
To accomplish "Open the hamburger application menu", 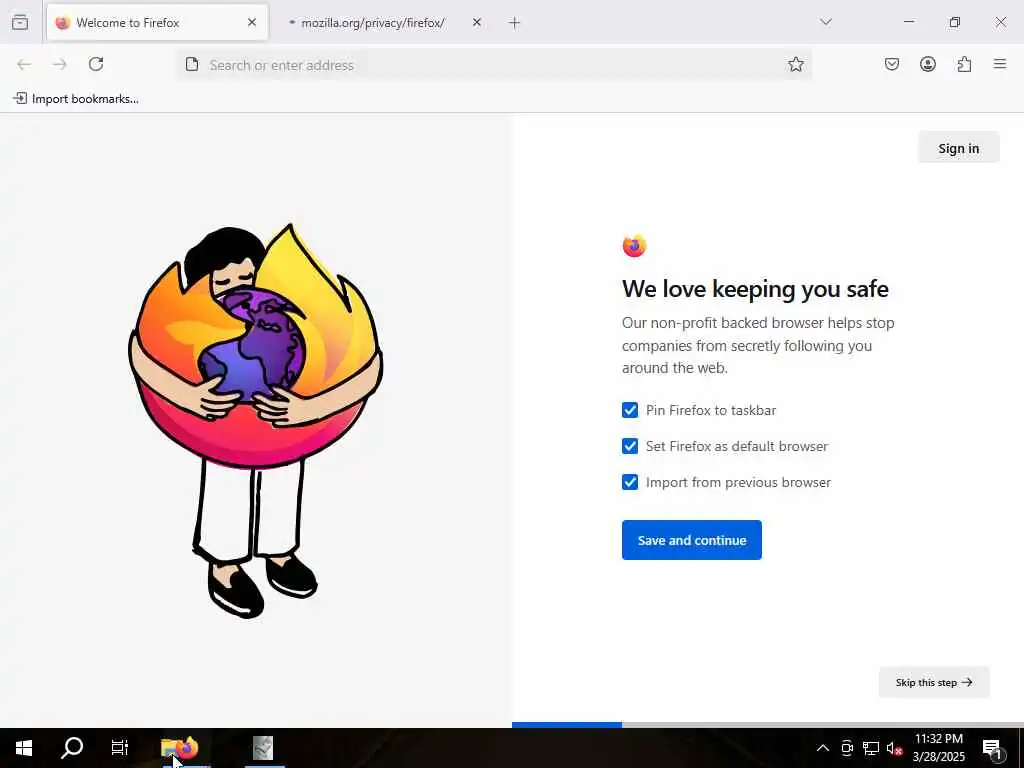I will point(1000,64).
